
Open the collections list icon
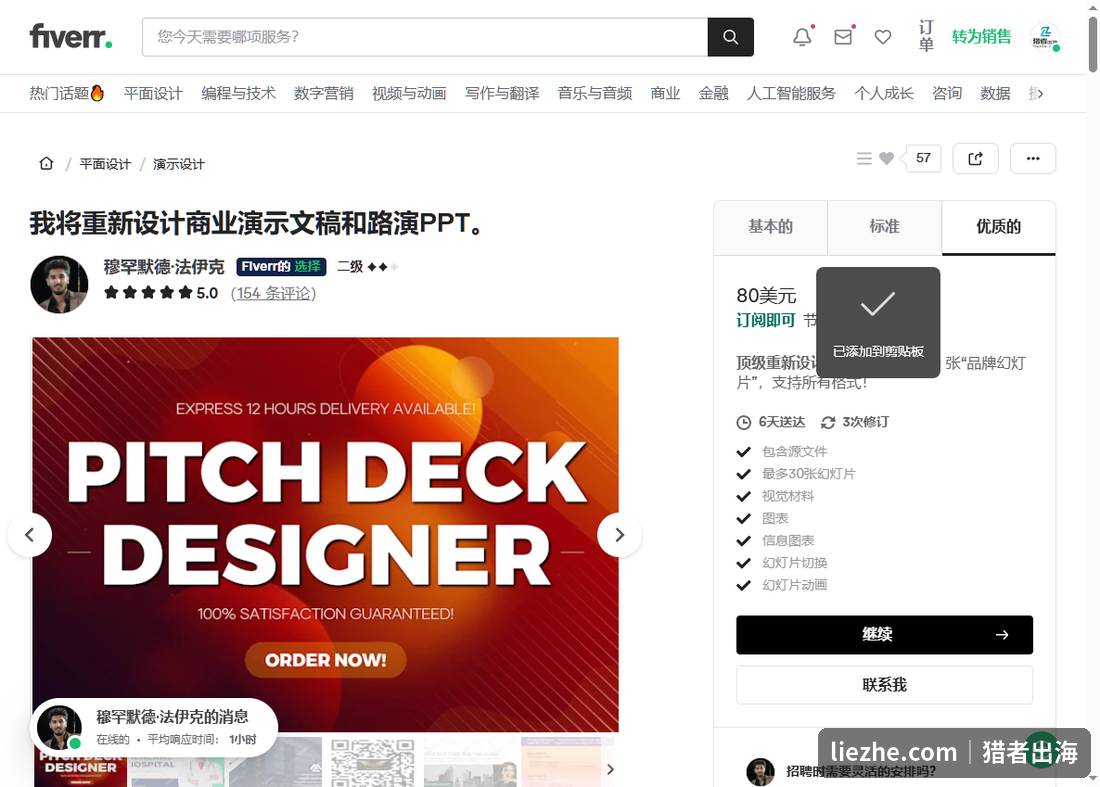point(864,159)
